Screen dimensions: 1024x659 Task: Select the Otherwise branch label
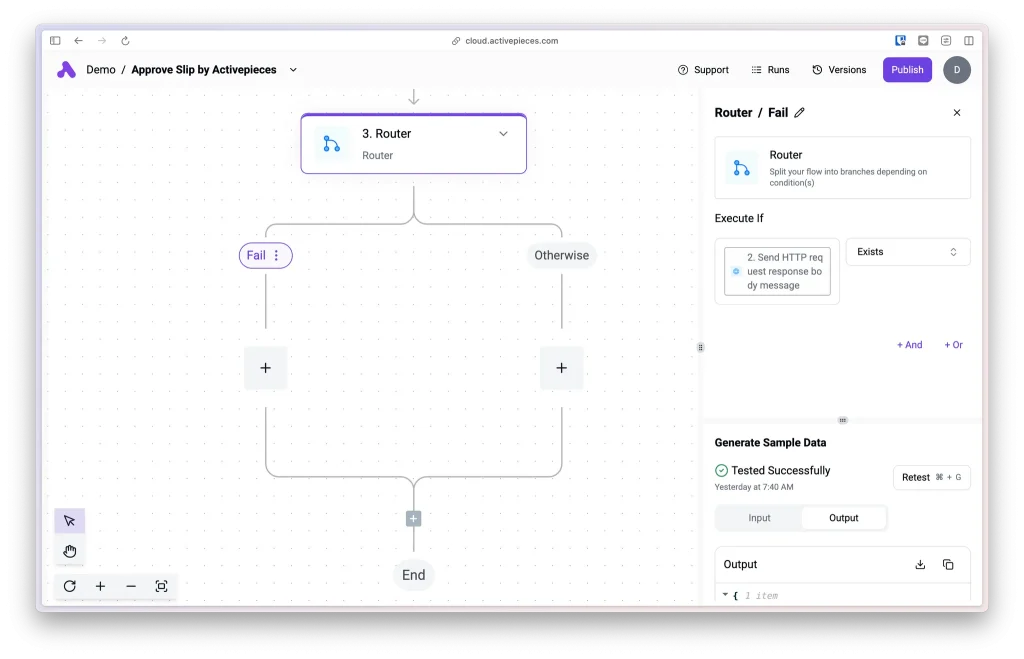[562, 255]
